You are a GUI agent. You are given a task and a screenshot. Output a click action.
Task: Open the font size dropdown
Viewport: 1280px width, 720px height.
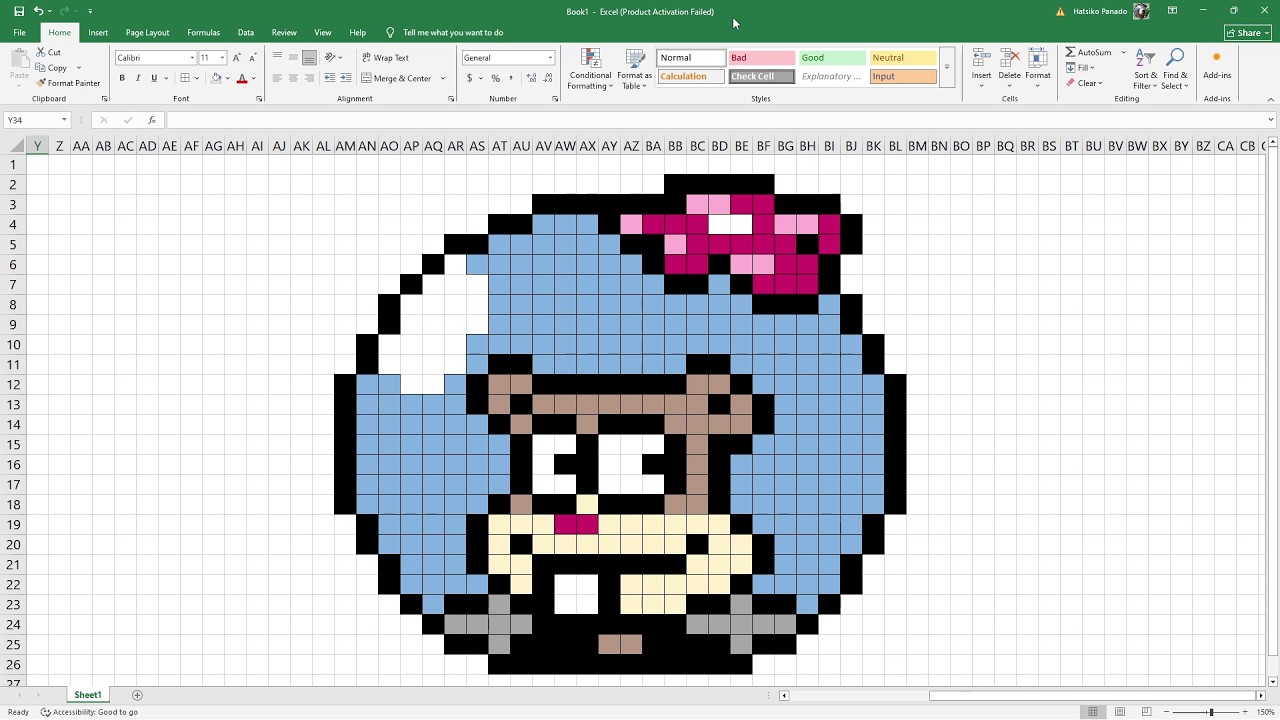click(222, 58)
